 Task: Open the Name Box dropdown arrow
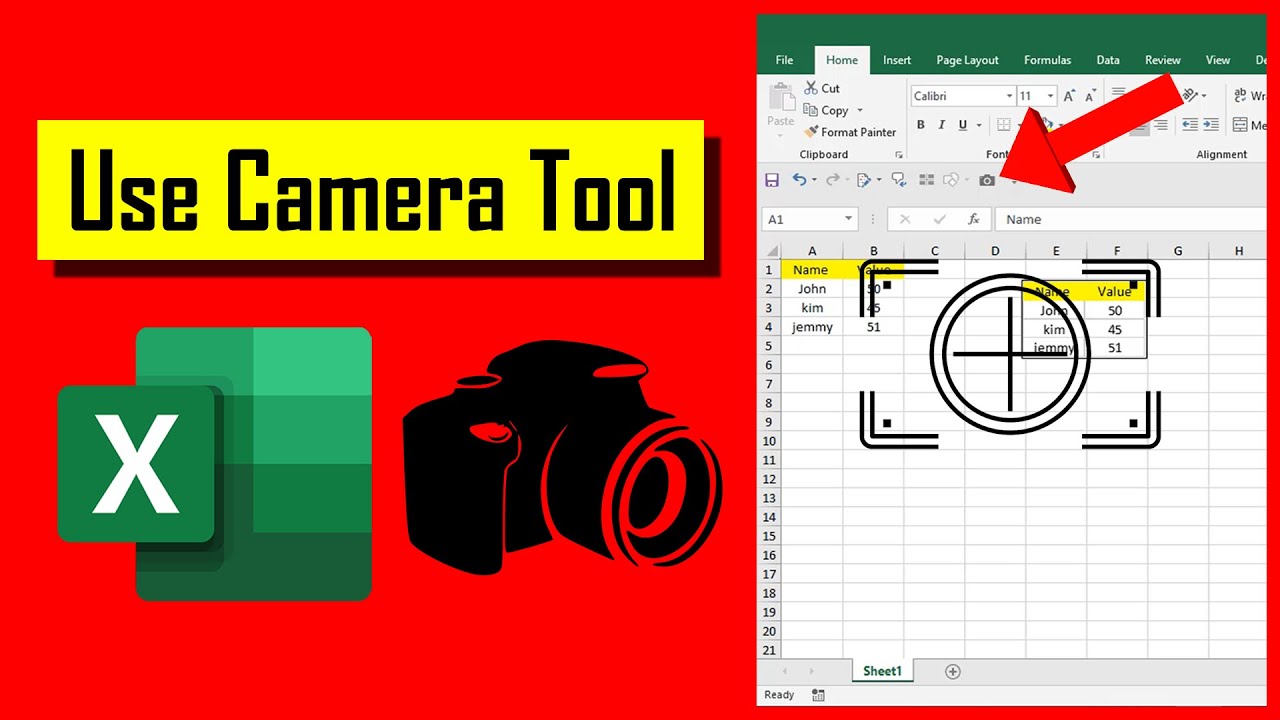tap(849, 219)
